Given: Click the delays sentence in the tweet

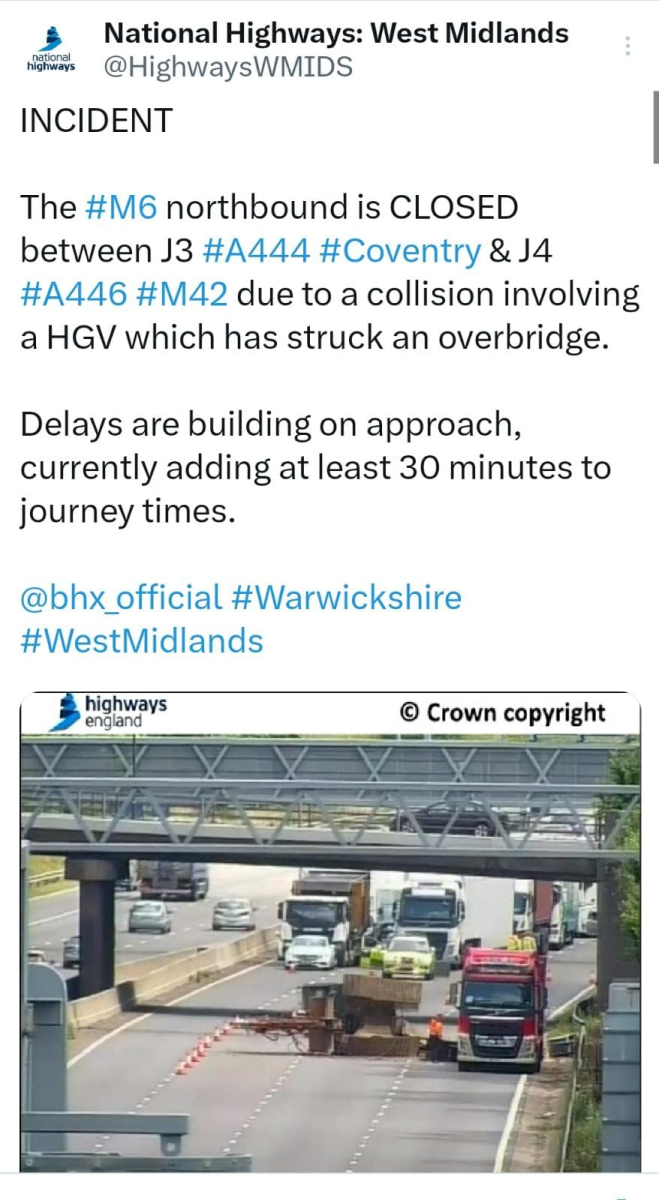Looking at the screenshot, I should point(315,468).
